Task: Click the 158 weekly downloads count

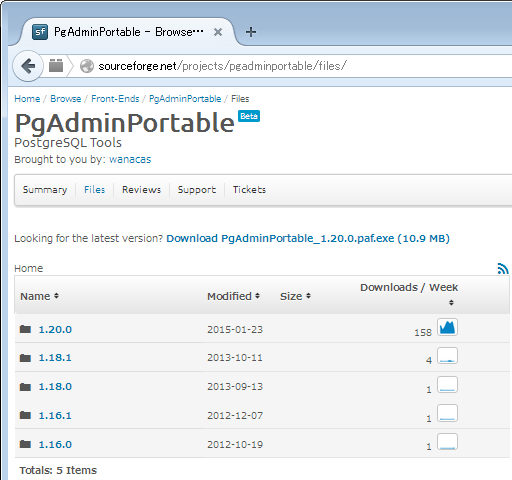Action: pos(423,332)
